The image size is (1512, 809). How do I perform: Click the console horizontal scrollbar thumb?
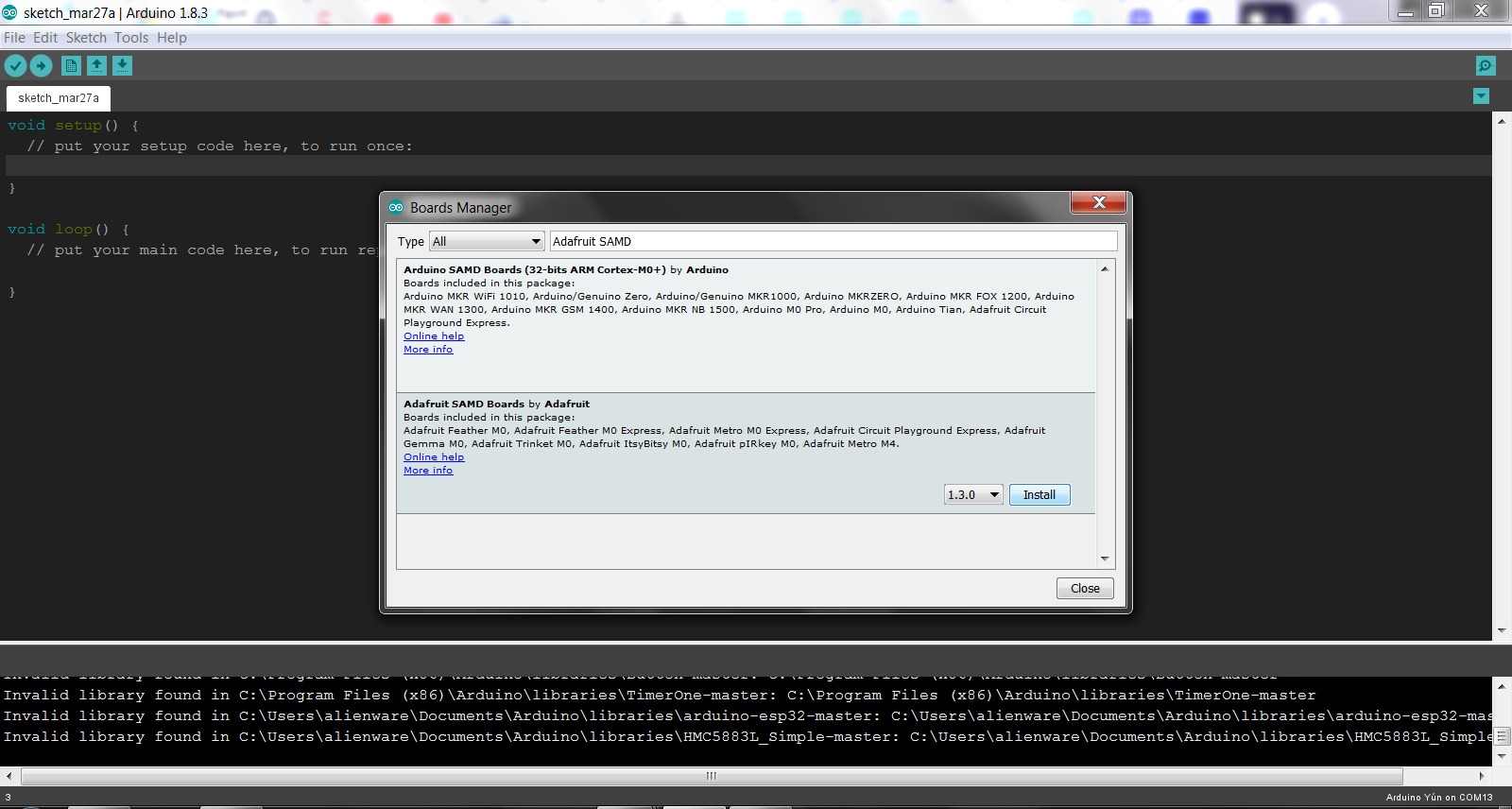pos(712,776)
